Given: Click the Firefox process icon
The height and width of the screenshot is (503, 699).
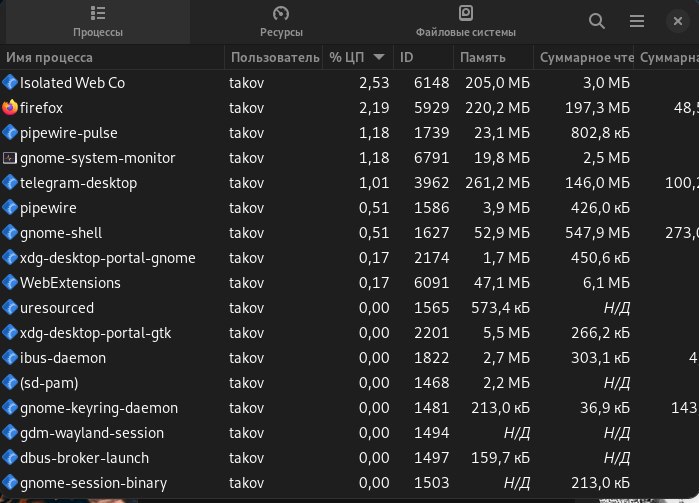Looking at the screenshot, I should tap(10, 107).
